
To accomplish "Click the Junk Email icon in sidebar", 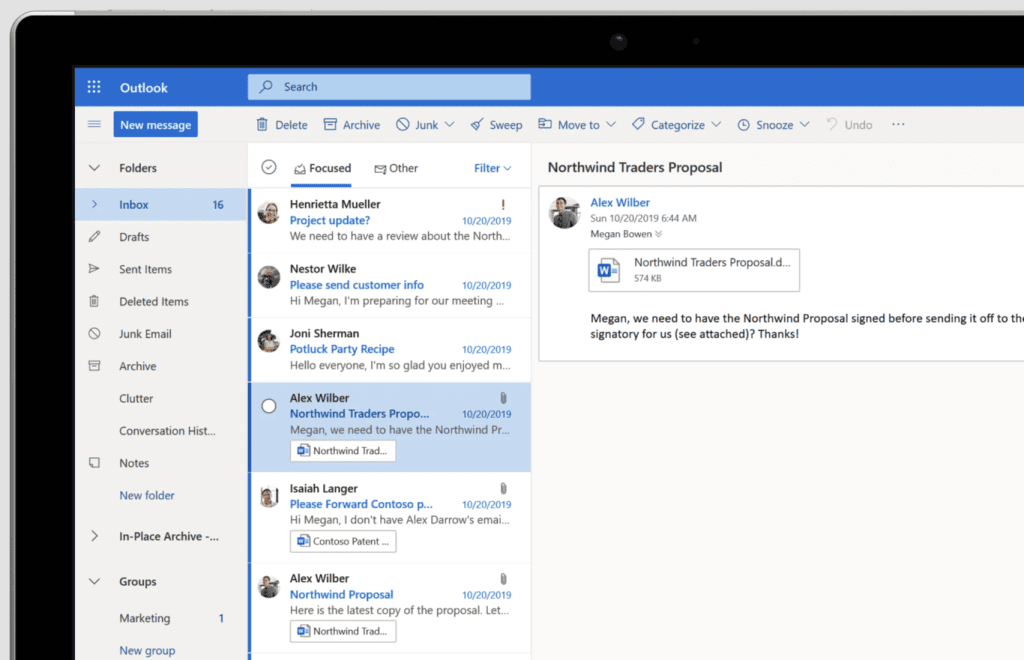I will tap(94, 333).
